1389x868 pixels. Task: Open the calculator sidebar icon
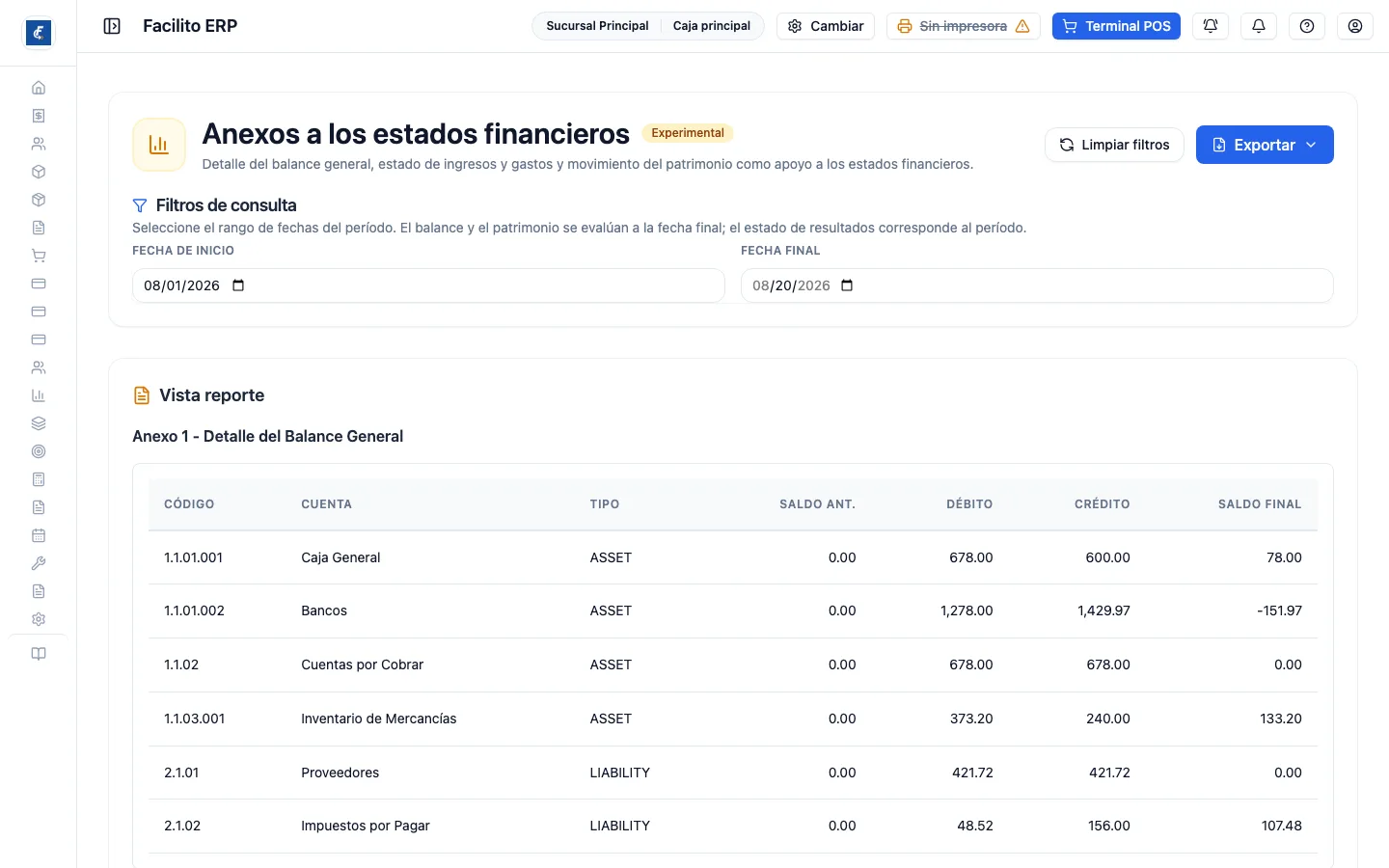[39, 479]
